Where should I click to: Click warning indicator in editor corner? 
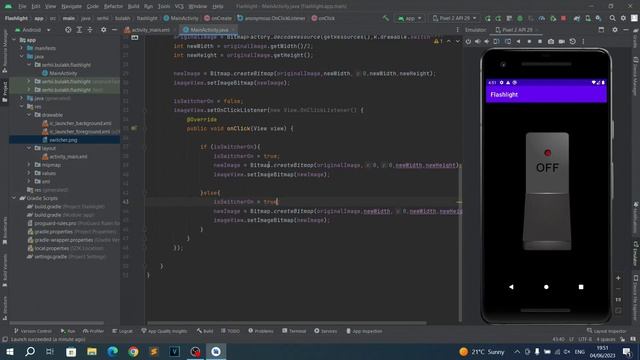click(x=438, y=41)
